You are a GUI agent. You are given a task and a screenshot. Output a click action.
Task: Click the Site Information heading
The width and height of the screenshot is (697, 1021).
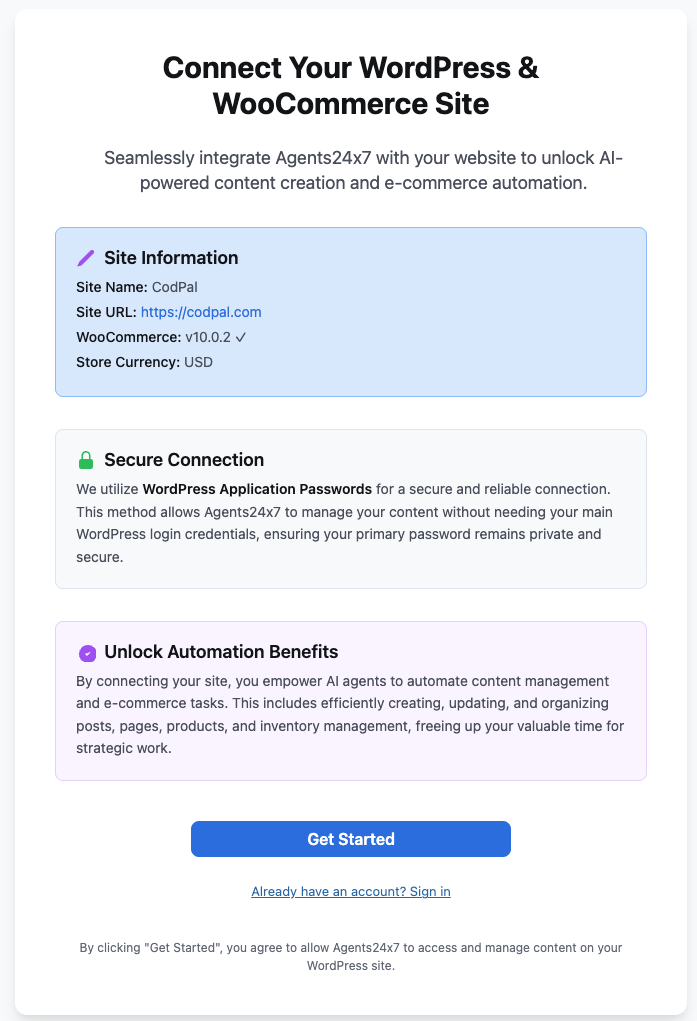pyautogui.click(x=171, y=258)
